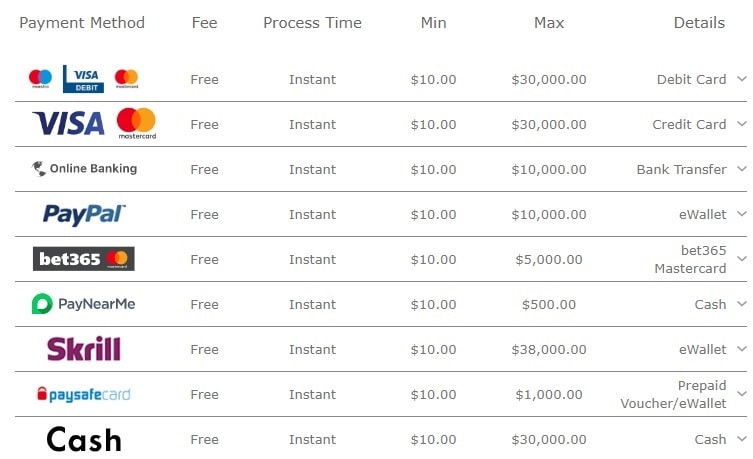
Task: Click the PayPal logo
Action: (x=84, y=214)
